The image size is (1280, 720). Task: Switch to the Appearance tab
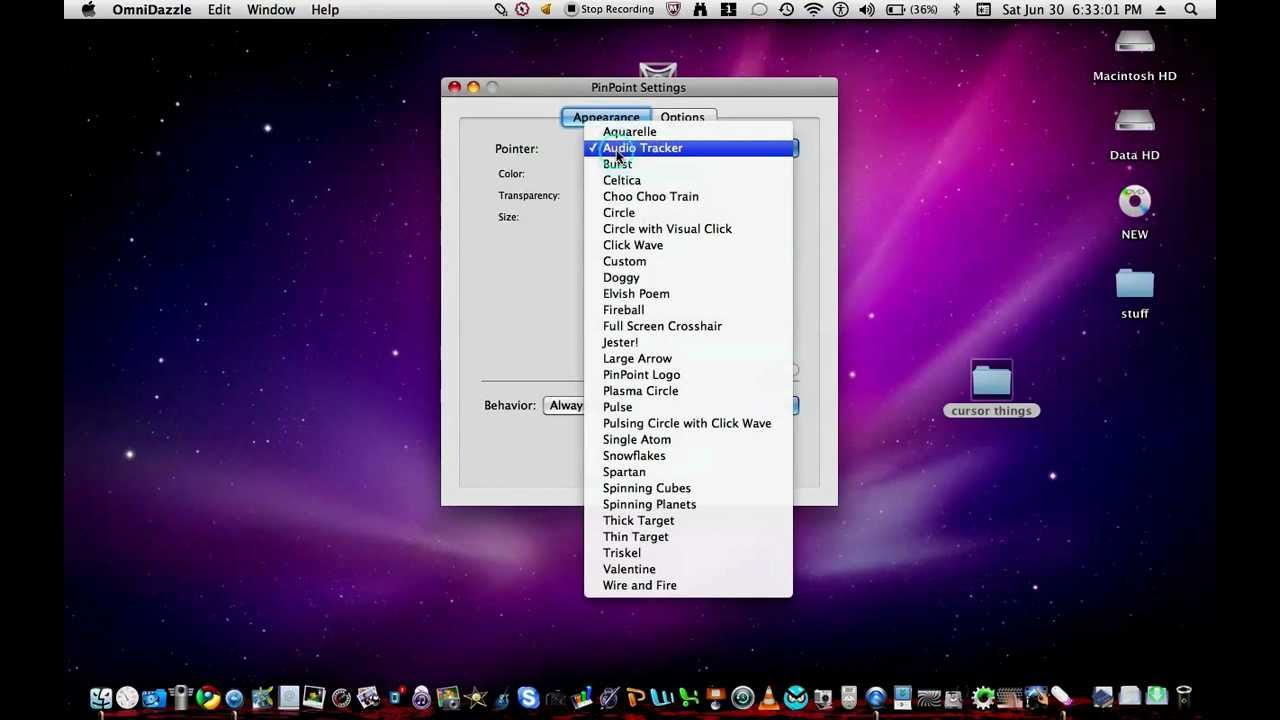pyautogui.click(x=606, y=117)
